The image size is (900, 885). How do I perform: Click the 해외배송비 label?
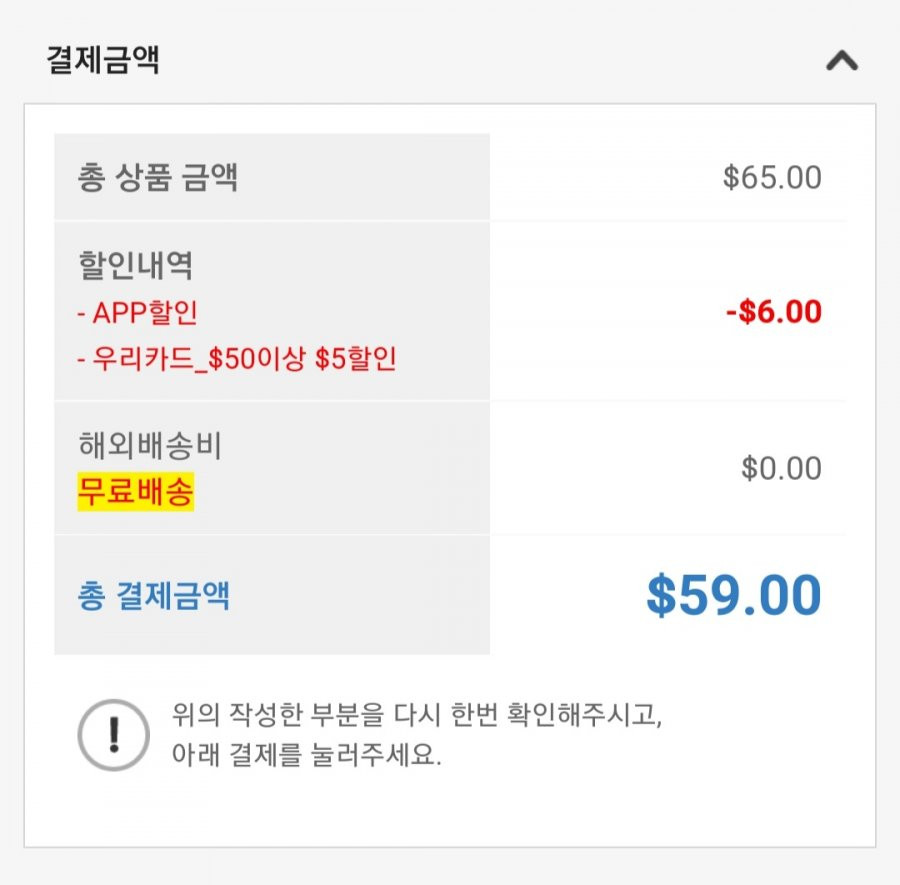click(150, 445)
